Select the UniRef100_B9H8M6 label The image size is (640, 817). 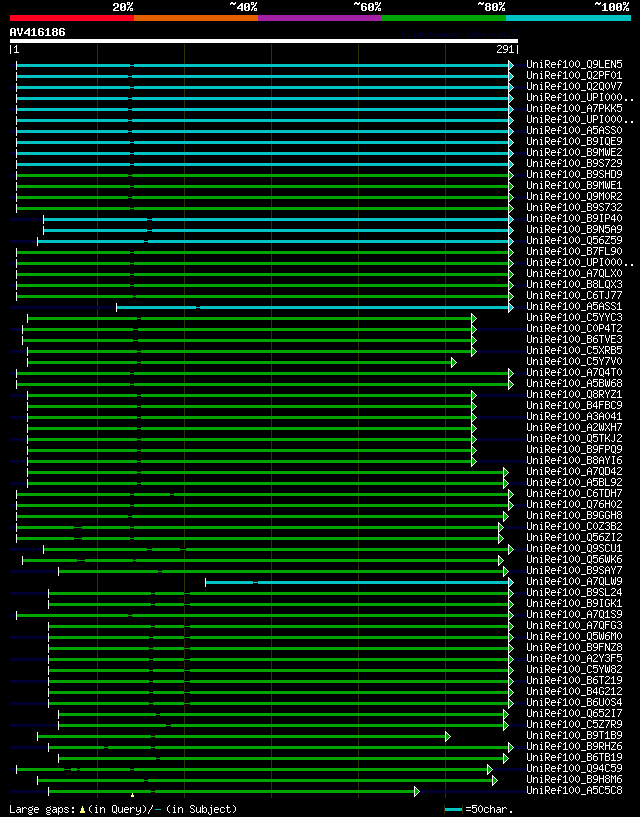(x=574, y=779)
